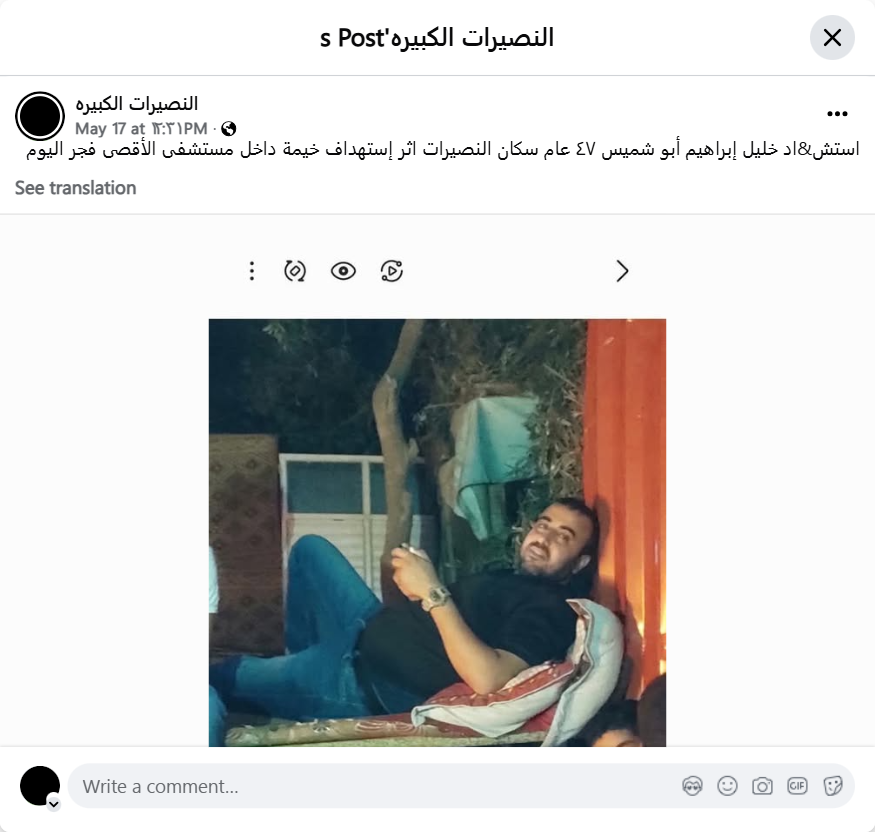Open vertical three-dot menu above photo
Image resolution: width=875 pixels, height=832 pixels.
(252, 271)
